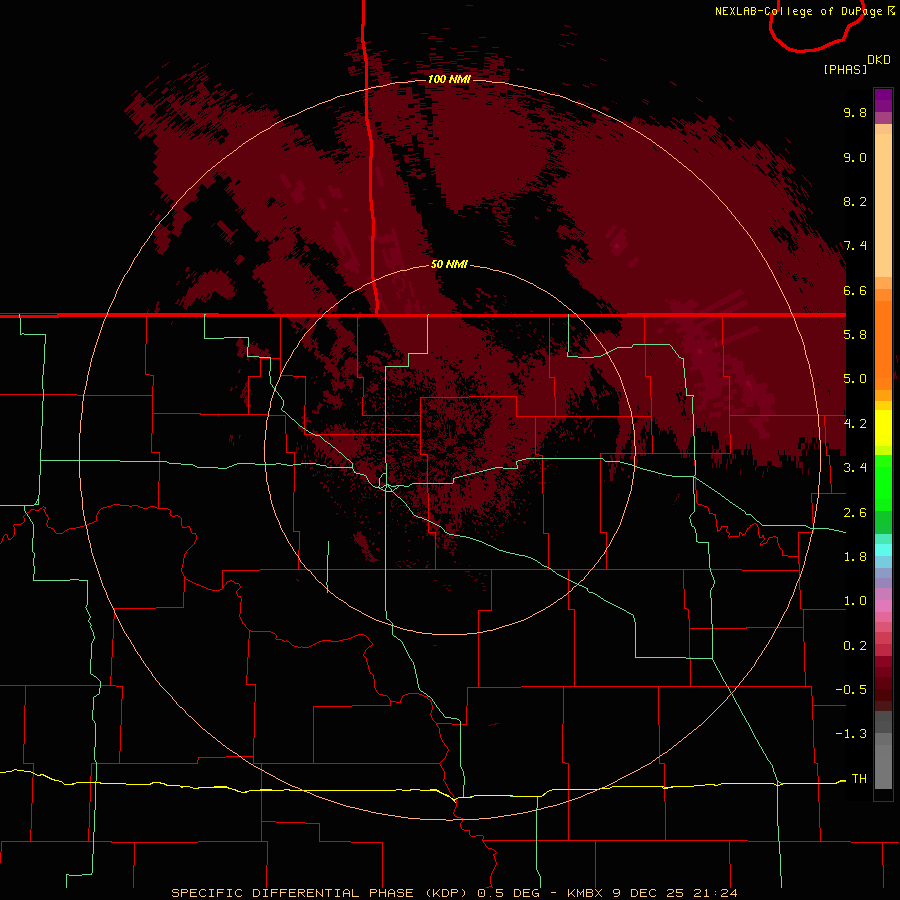Click the 9.0 legend value
This screenshot has height=900, width=900.
point(855,157)
